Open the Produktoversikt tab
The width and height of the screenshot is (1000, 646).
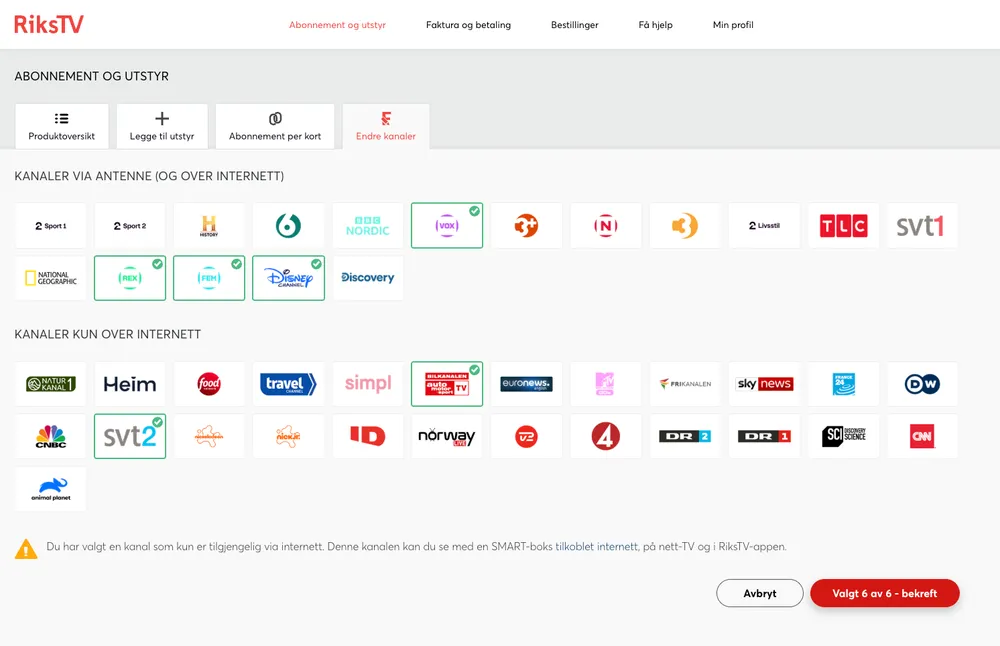(x=62, y=127)
